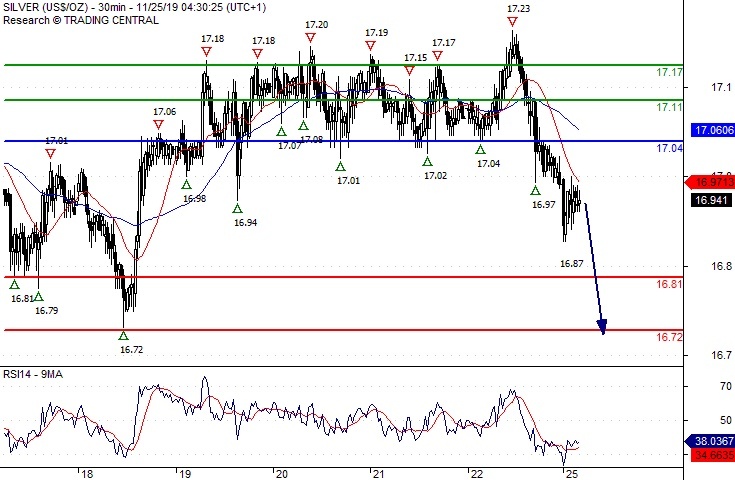Screen dimensions: 735x480
Task: Click the red 16.9713 moving average value box
Action: [710, 182]
